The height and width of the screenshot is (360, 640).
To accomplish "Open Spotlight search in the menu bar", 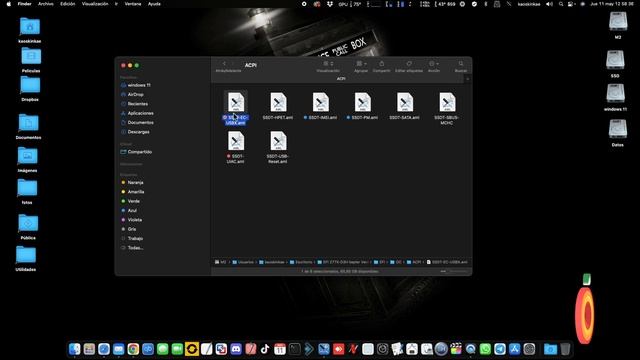I will click(561, 4).
